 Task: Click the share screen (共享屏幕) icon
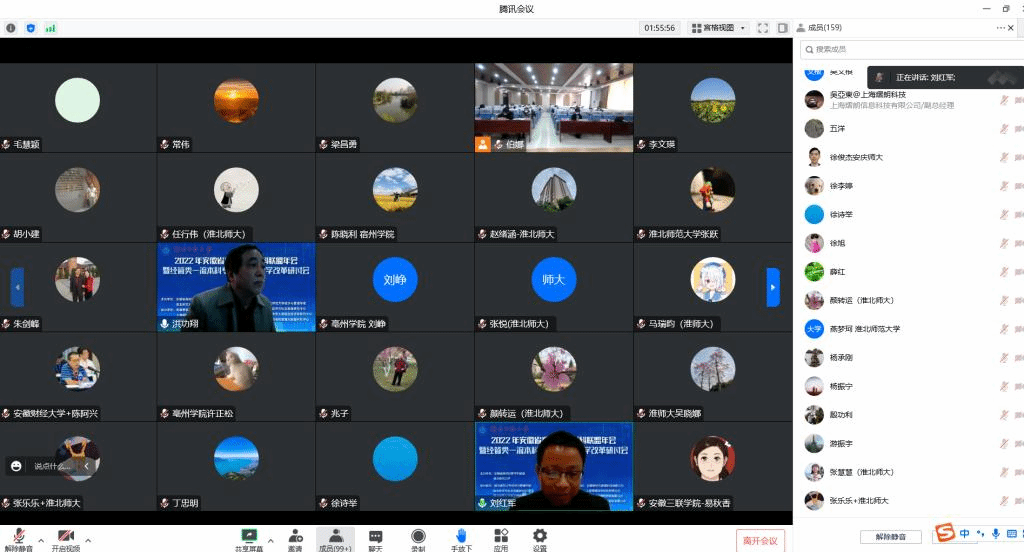(x=249, y=538)
